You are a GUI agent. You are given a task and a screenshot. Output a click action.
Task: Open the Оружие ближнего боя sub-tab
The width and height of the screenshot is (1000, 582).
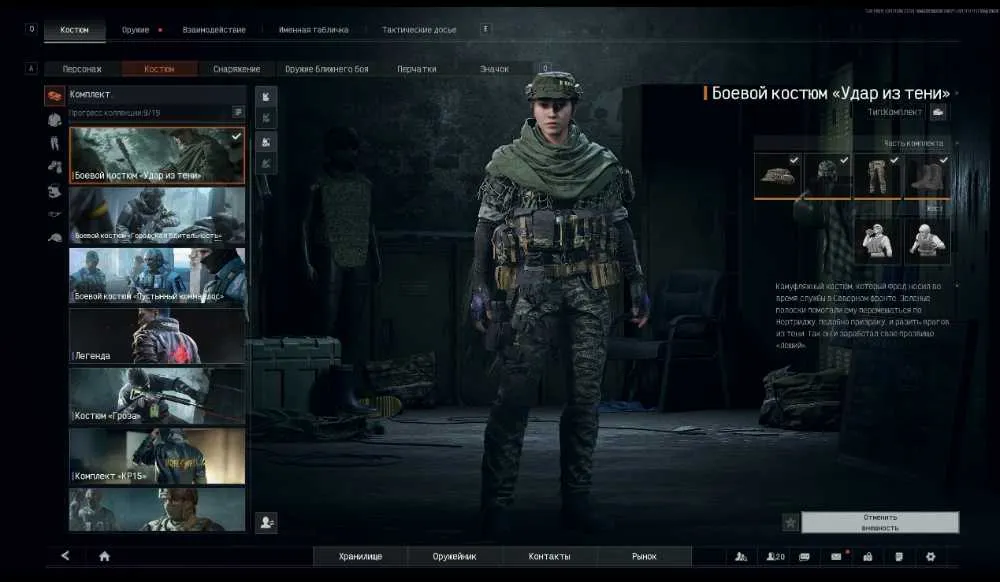coord(327,69)
